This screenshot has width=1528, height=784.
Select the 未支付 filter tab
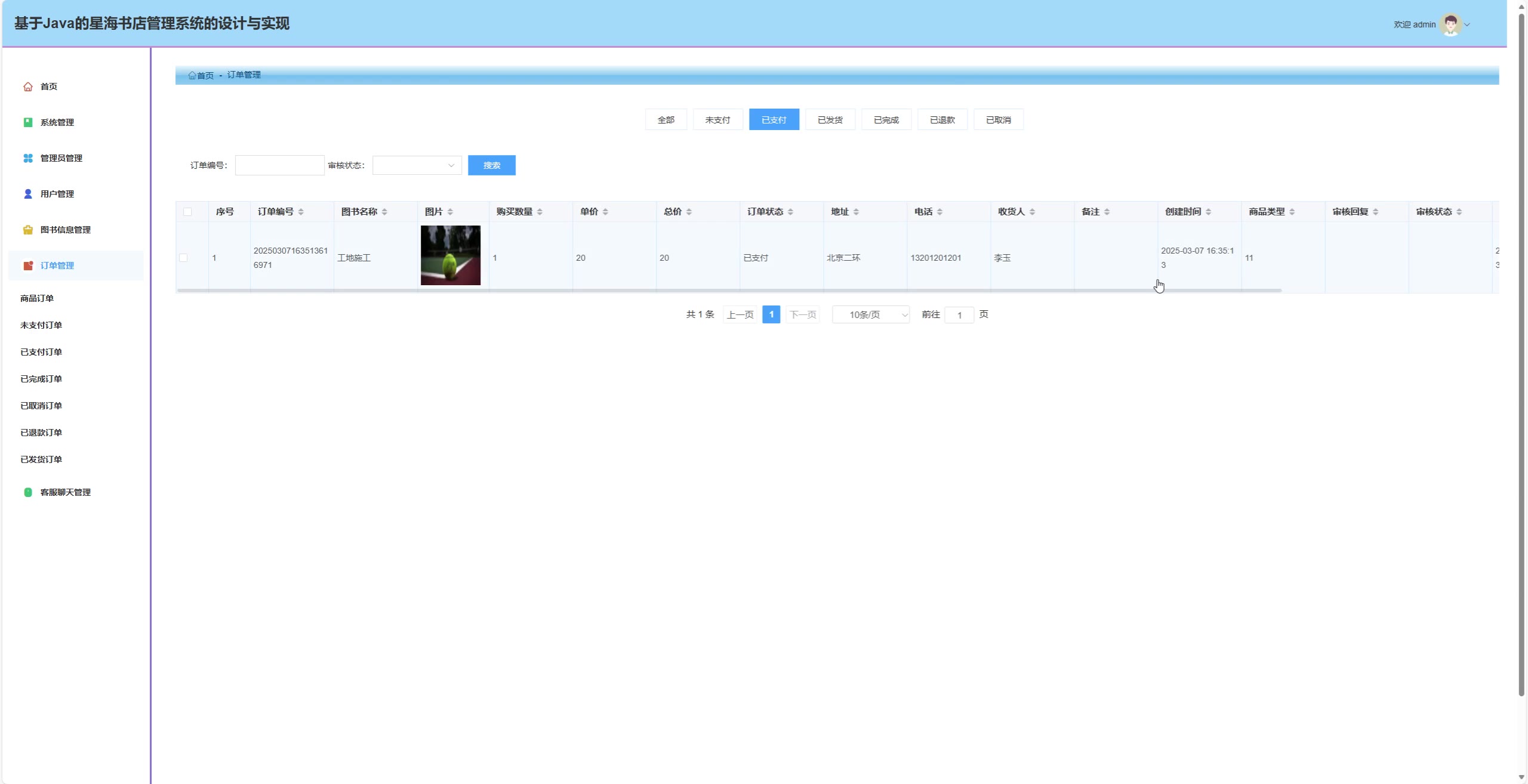click(x=717, y=120)
